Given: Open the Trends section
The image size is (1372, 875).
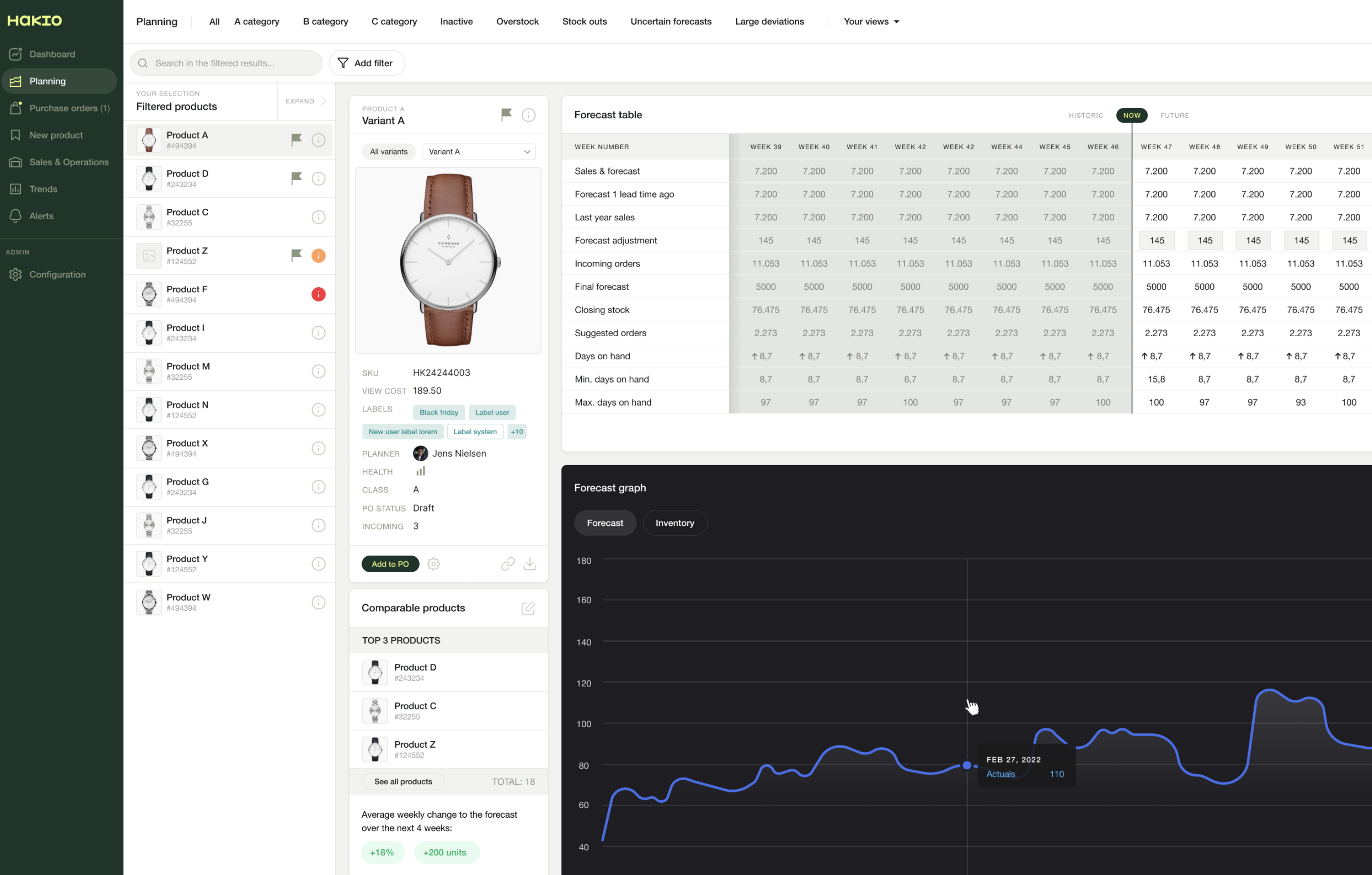Looking at the screenshot, I should click(43, 189).
